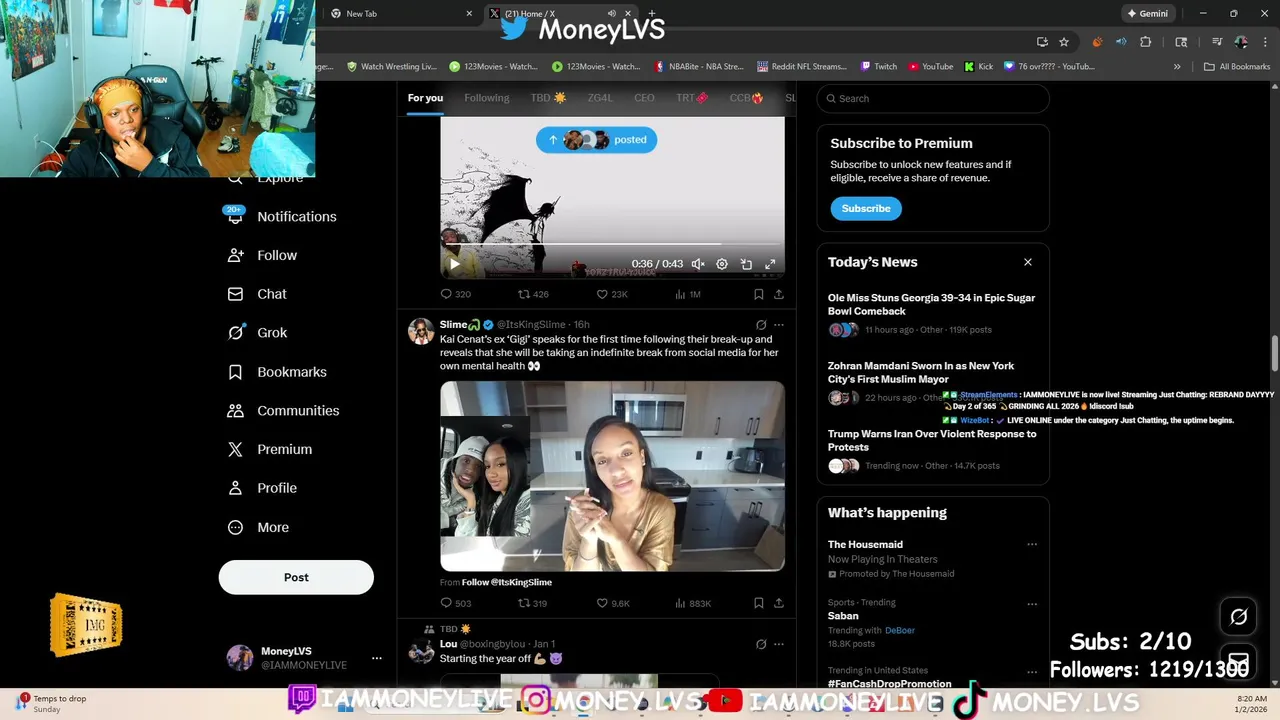Bookmark Slime's post

click(758, 603)
